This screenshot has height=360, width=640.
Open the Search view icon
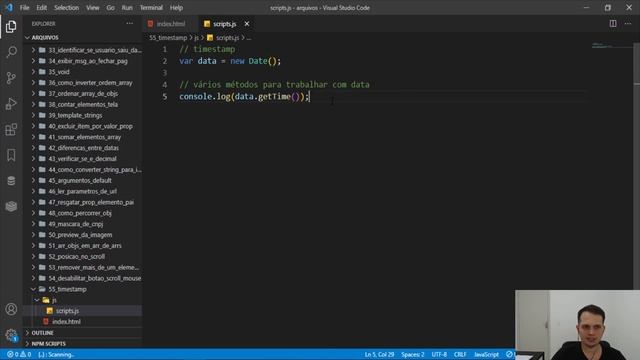pyautogui.click(x=11, y=52)
